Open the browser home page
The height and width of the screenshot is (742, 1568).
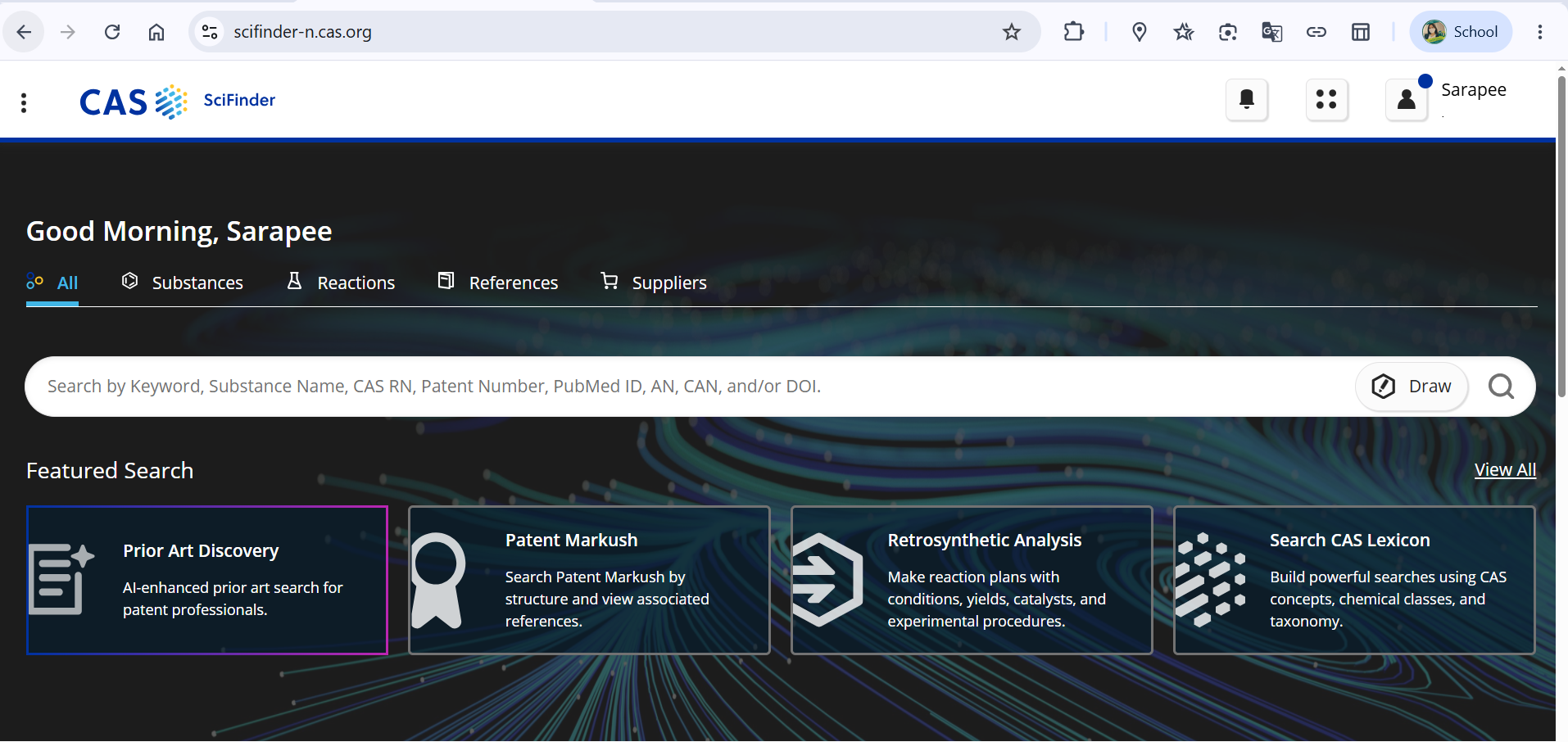[156, 32]
